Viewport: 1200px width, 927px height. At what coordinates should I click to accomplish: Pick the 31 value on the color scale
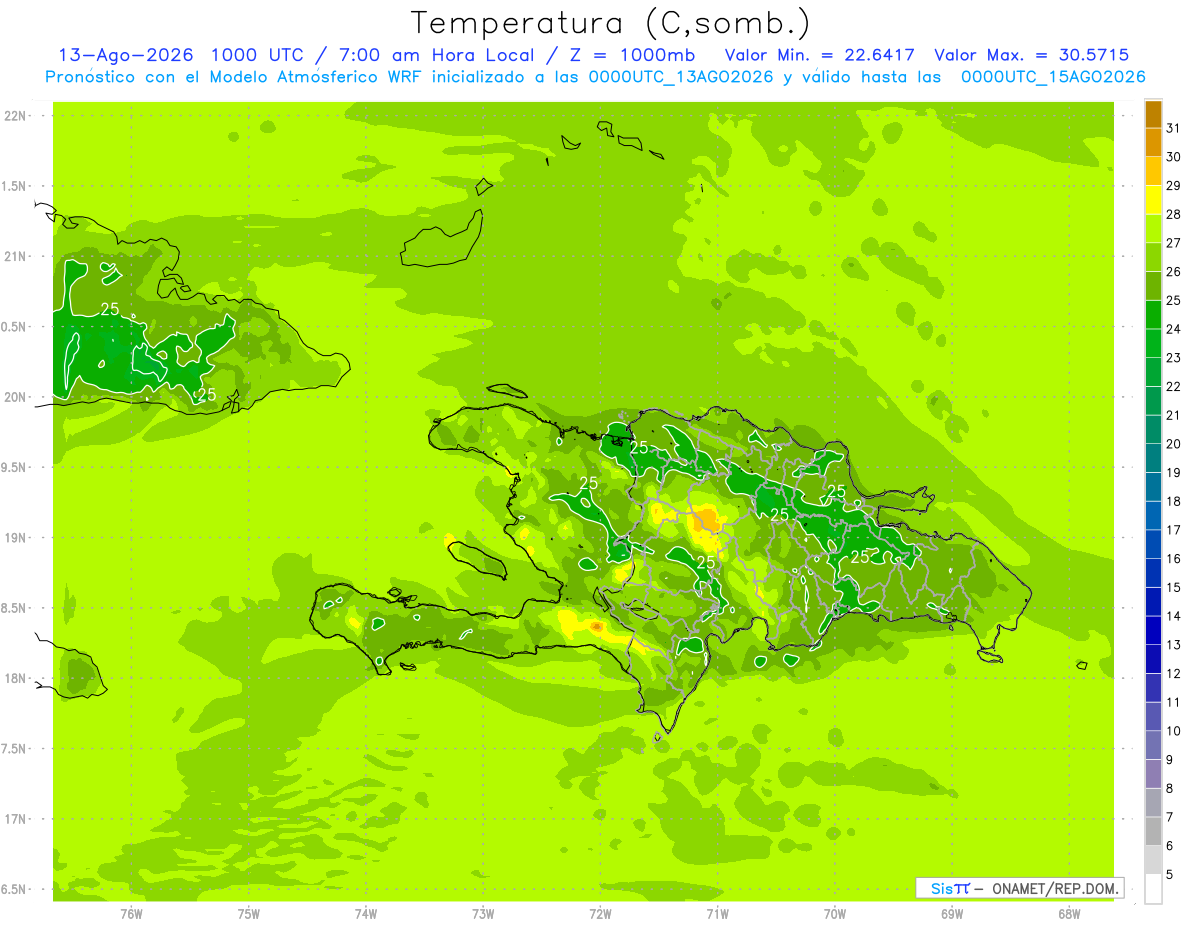coord(1173,128)
